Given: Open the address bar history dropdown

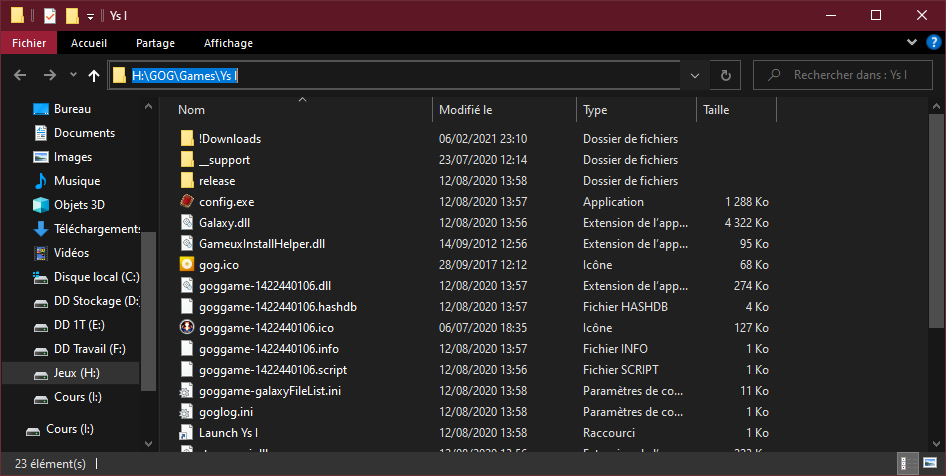Looking at the screenshot, I should (x=694, y=75).
